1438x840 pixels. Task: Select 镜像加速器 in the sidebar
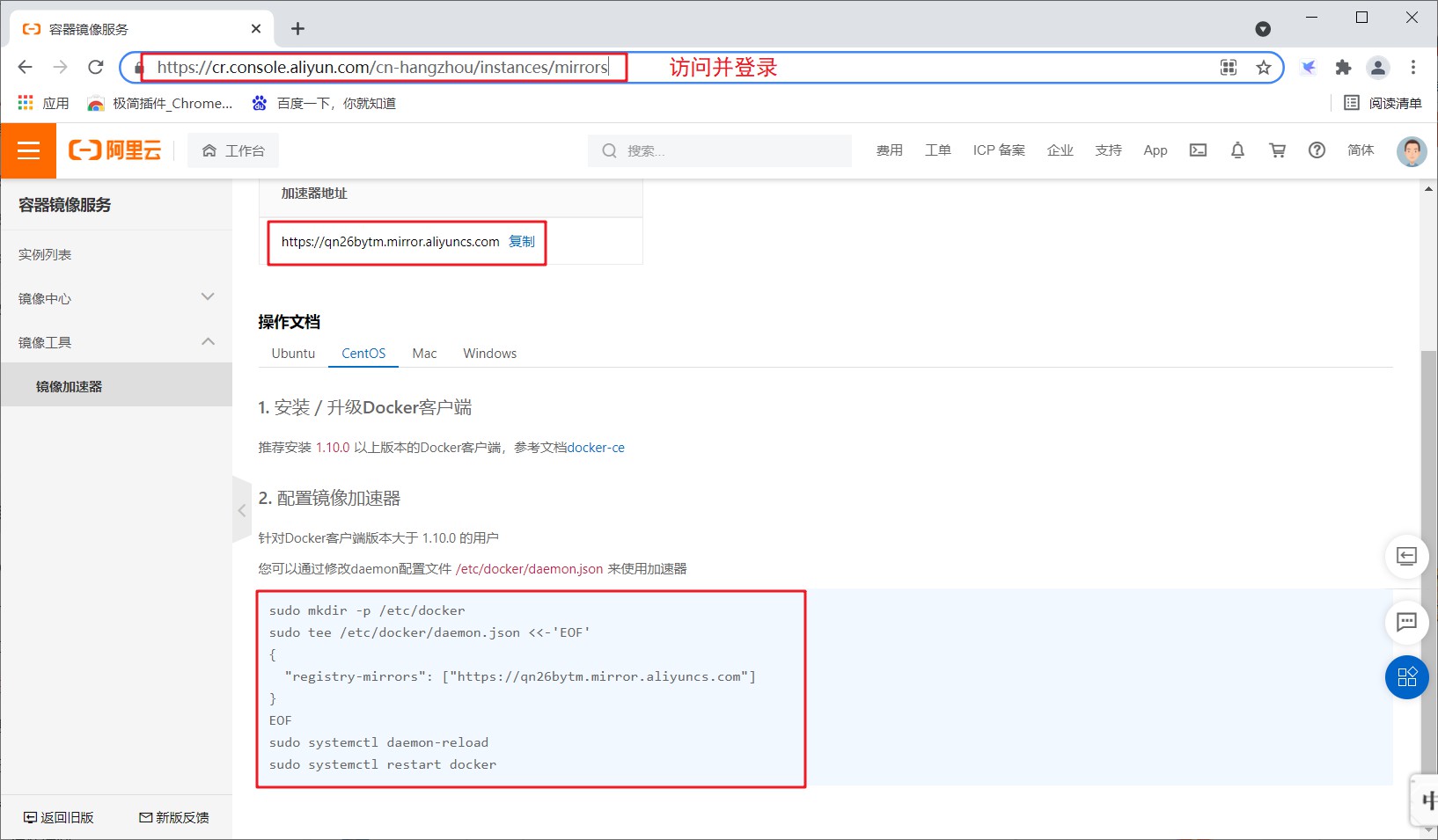[116, 386]
